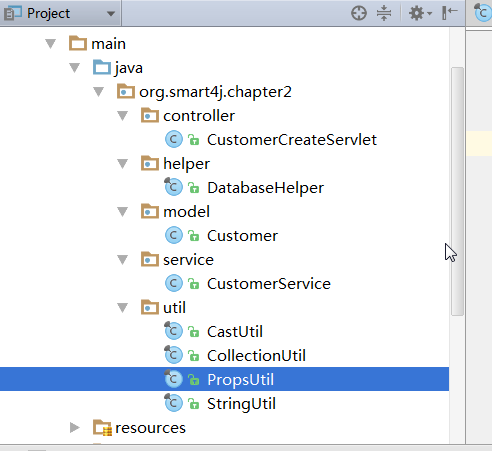Click the model package icon
The width and height of the screenshot is (492, 451).
pos(150,211)
